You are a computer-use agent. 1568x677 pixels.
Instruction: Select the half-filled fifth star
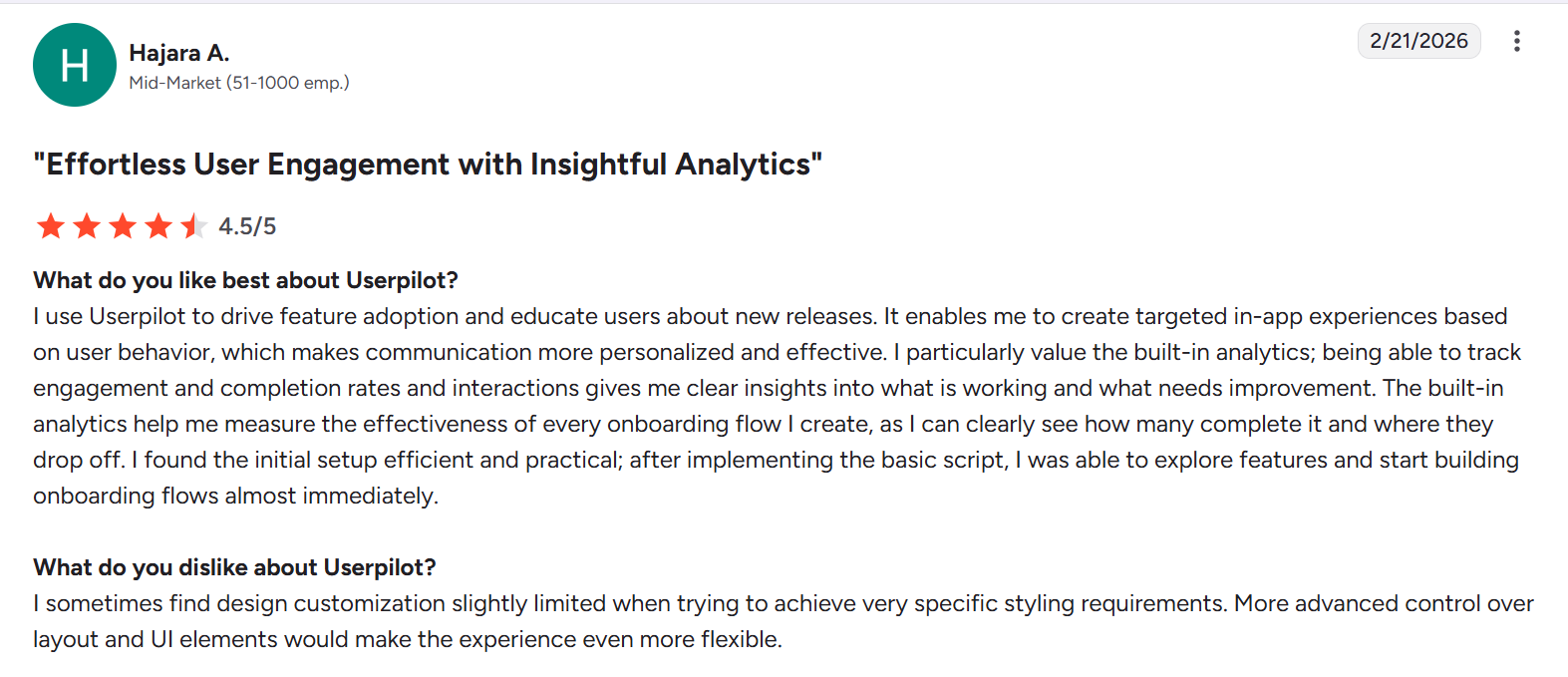click(x=193, y=225)
